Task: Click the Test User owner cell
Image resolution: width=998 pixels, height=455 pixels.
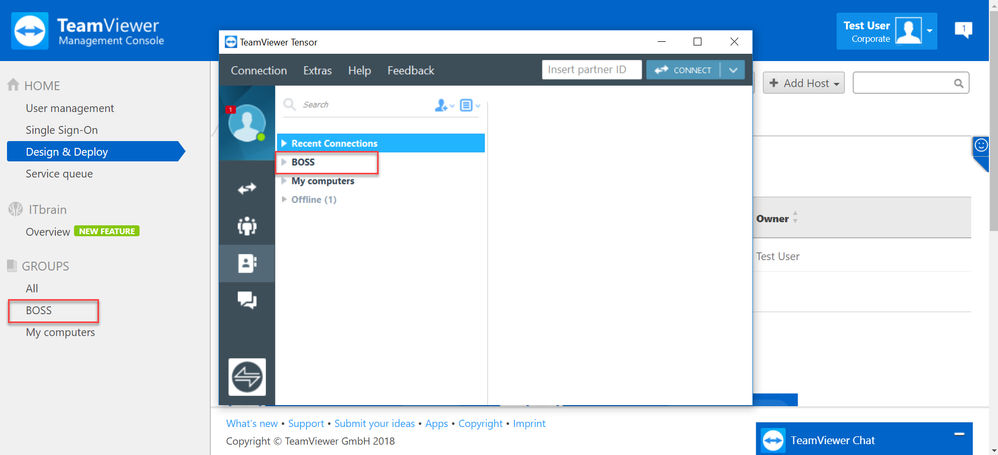Action: pos(778,256)
